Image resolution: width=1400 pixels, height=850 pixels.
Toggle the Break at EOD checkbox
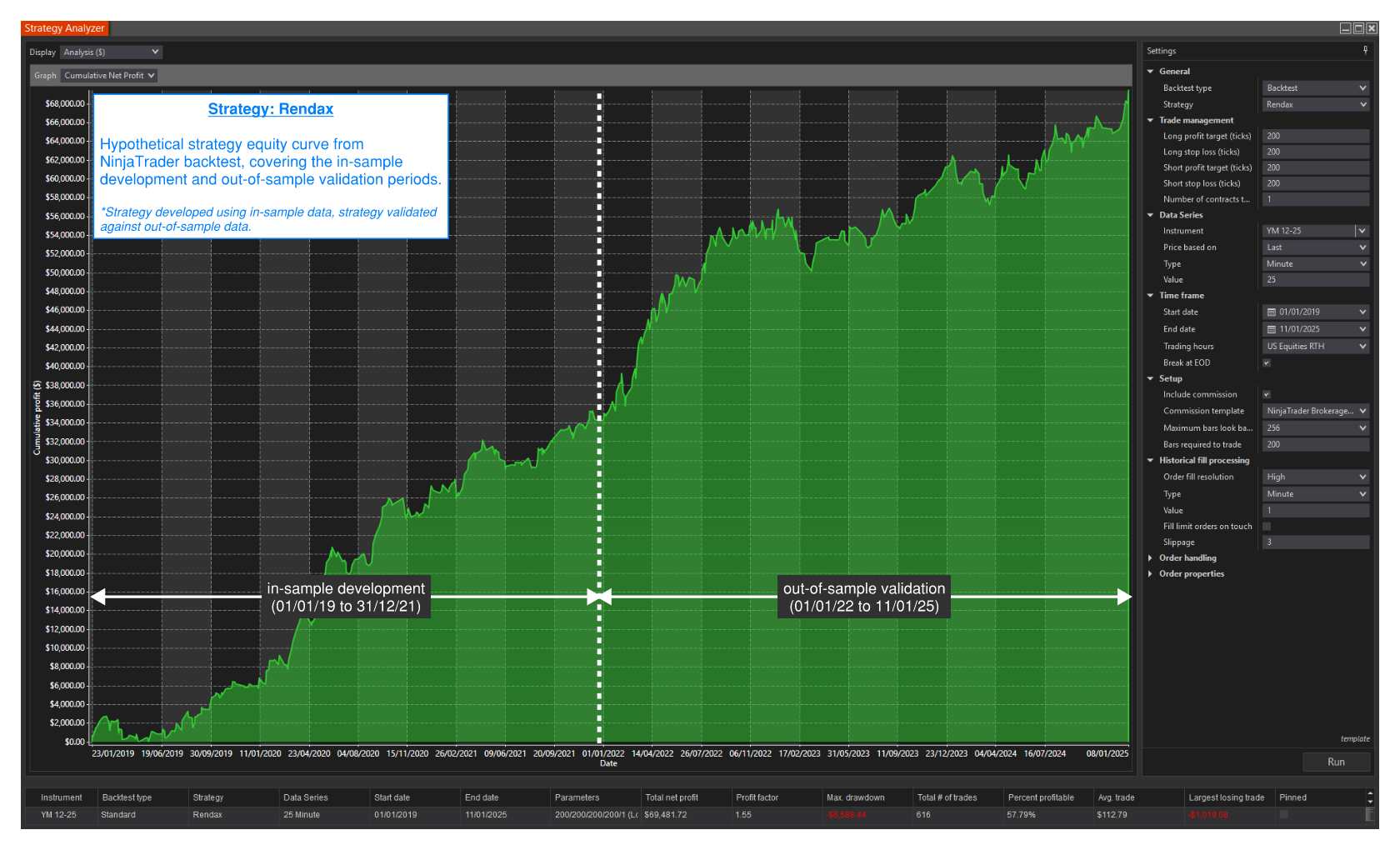pos(1267,363)
